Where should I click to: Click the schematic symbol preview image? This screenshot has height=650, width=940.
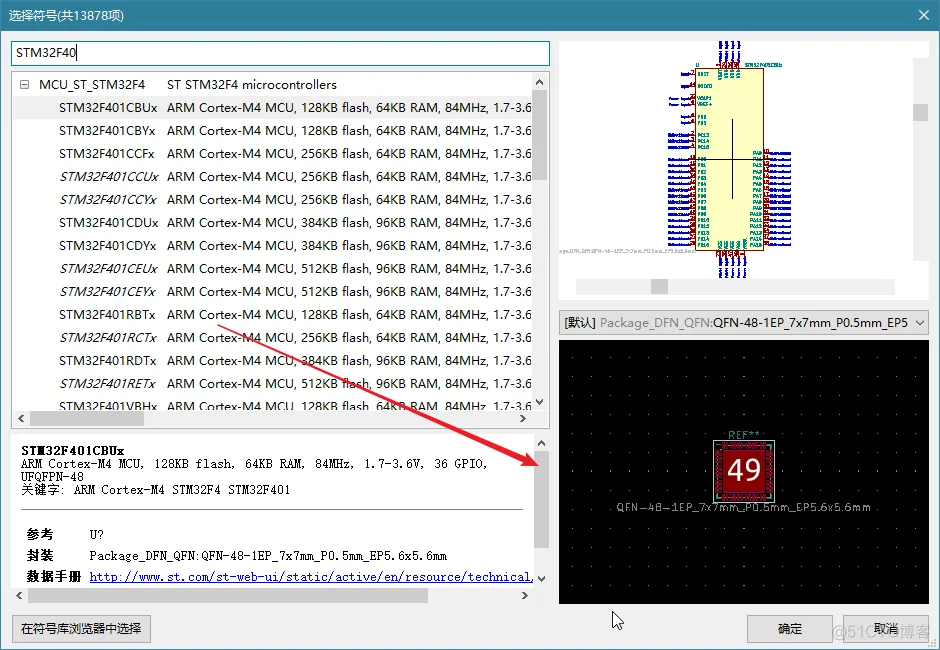(730, 159)
